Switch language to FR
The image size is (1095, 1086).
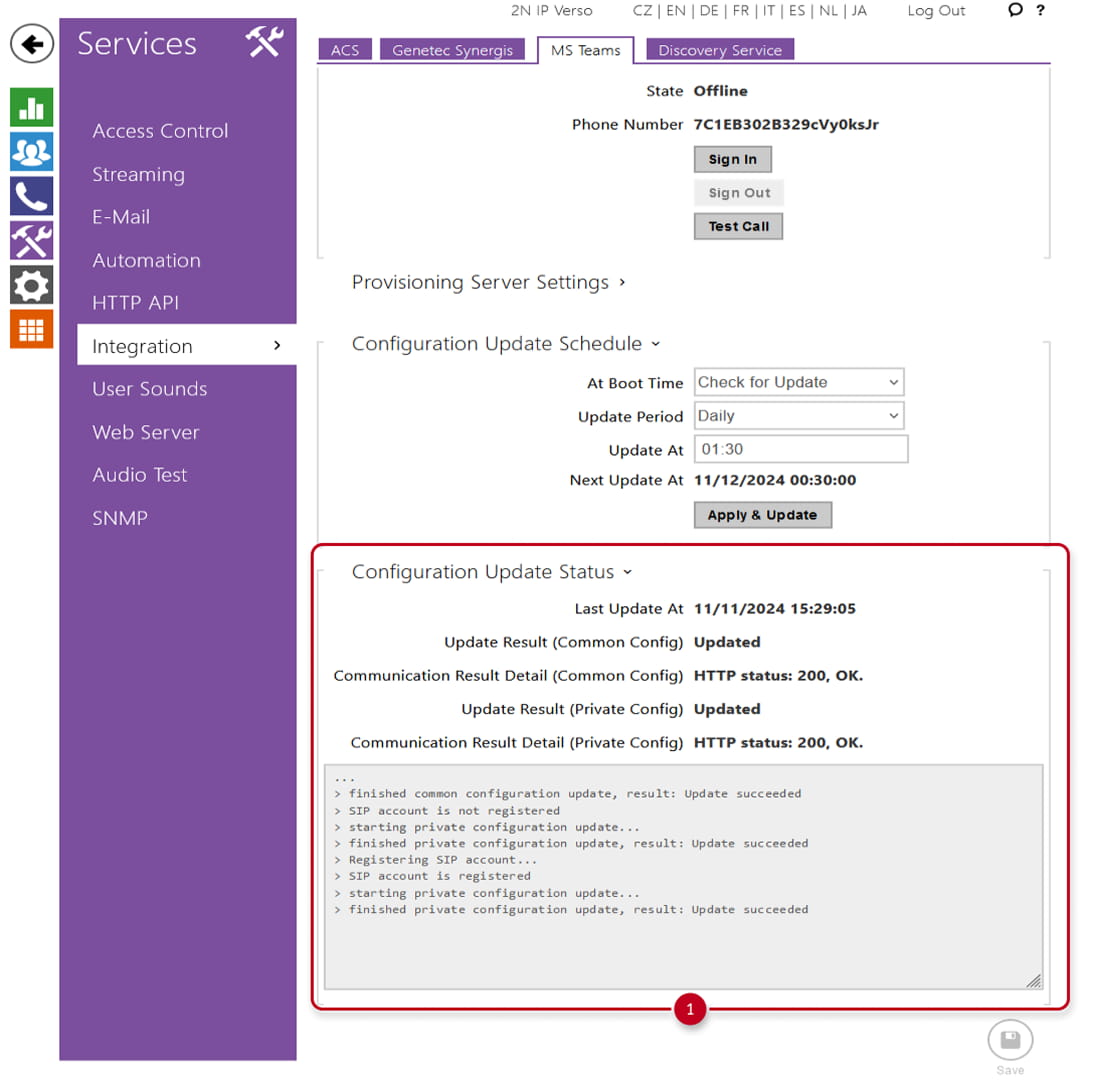point(740,10)
